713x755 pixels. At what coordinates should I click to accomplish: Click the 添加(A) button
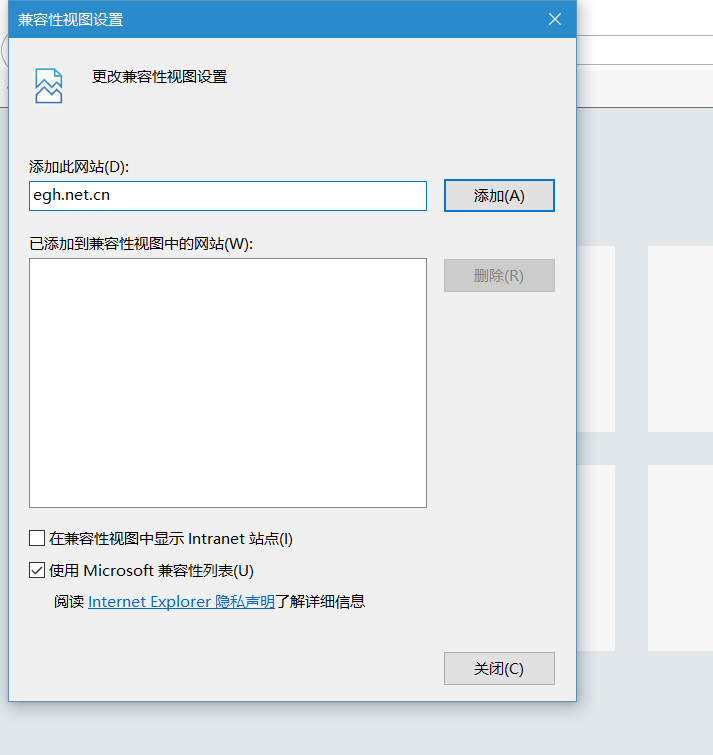point(499,195)
